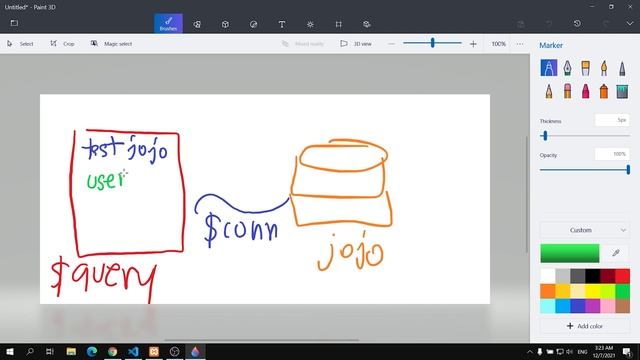Screen dimensions: 640x360
Task: Choose the Magic select tool
Action: coord(111,44)
